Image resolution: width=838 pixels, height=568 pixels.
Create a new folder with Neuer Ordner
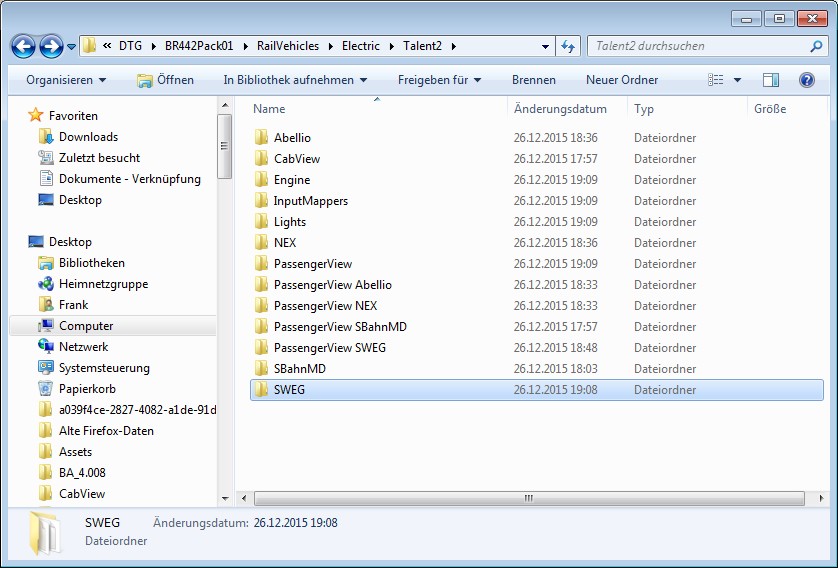[x=622, y=80]
